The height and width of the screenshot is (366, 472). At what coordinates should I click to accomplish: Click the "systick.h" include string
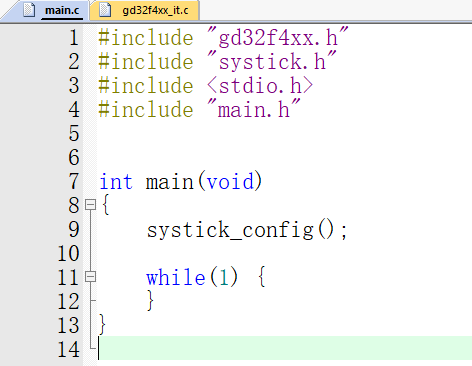click(x=272, y=61)
